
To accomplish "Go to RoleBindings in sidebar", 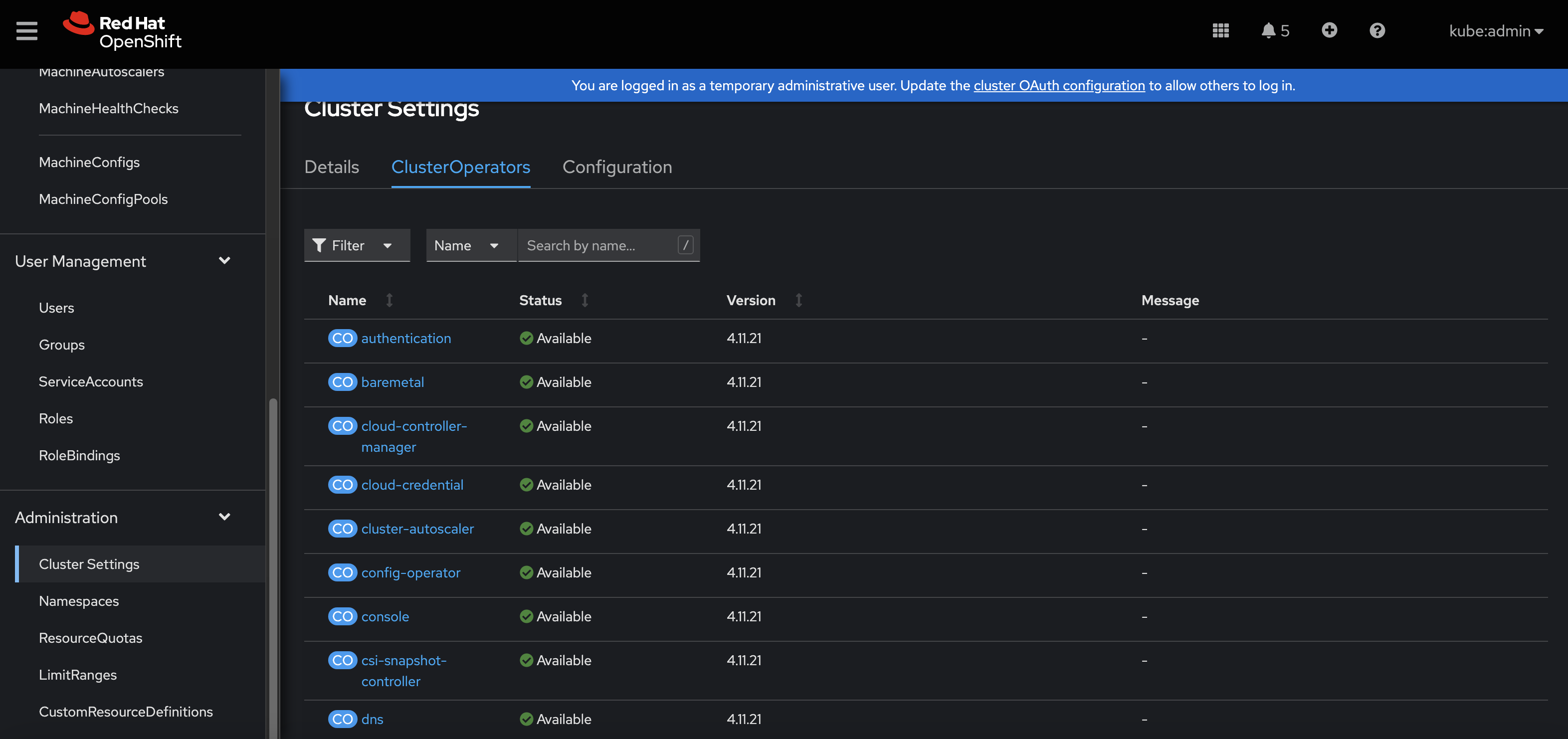I will (x=79, y=456).
